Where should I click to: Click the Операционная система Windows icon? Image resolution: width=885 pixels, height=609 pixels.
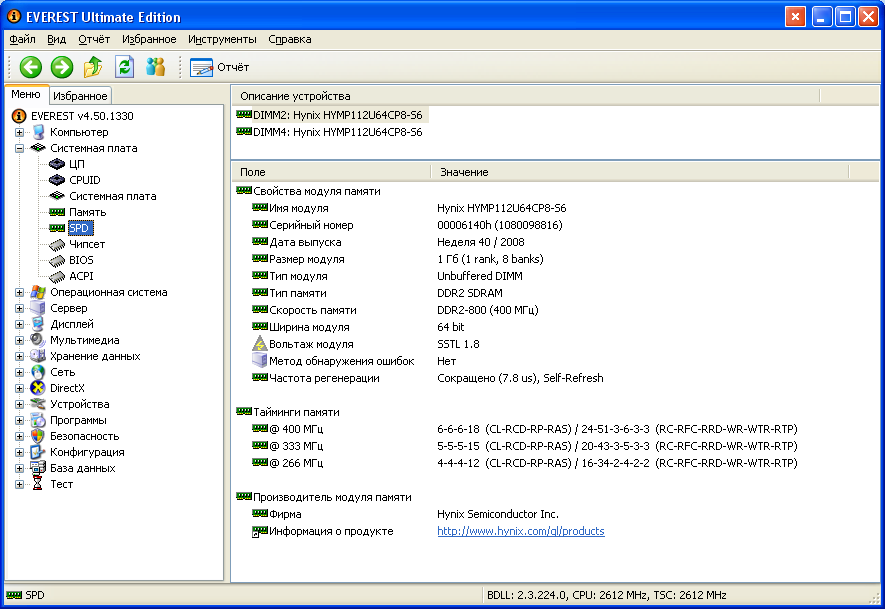click(38, 292)
